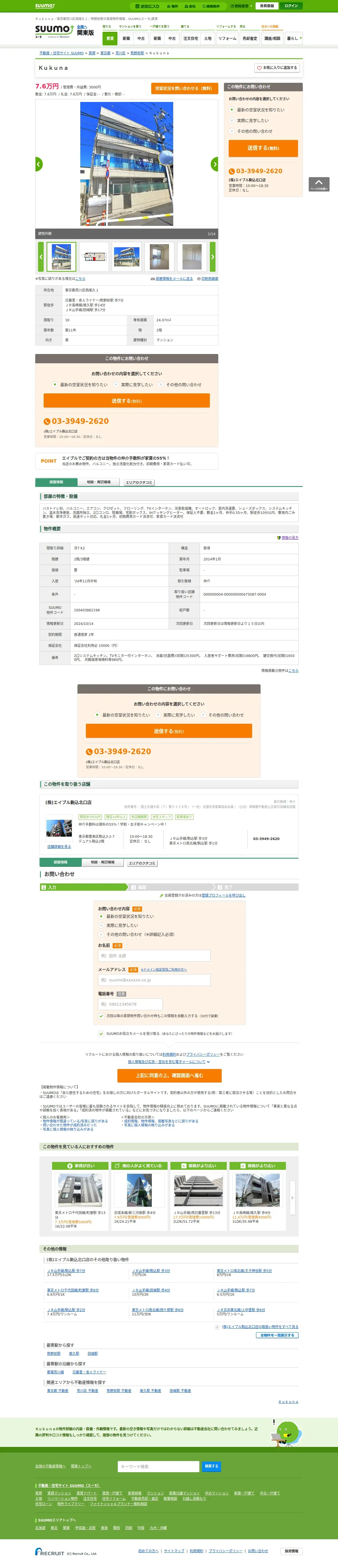Select 注文住宅 navigation tab
Screen dimensions: 338x1568
191,38
